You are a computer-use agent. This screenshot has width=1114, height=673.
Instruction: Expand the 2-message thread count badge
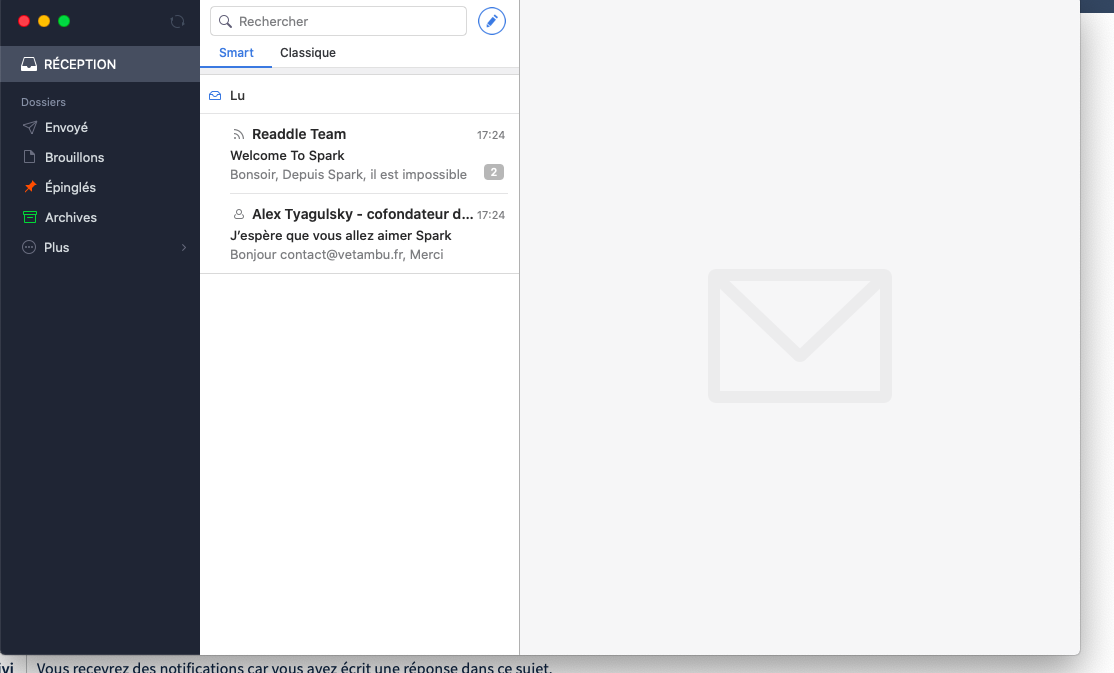493,172
